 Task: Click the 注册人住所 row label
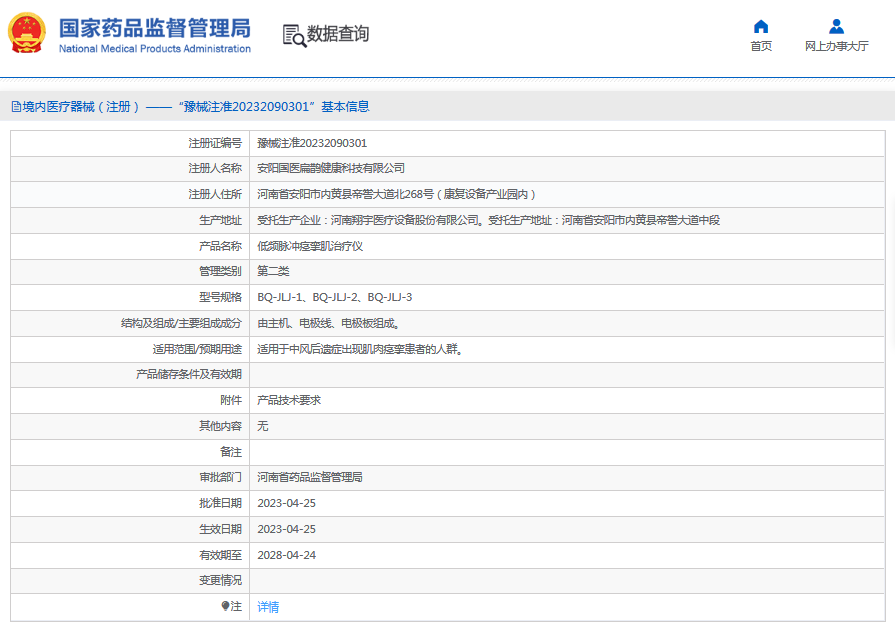pos(215,194)
